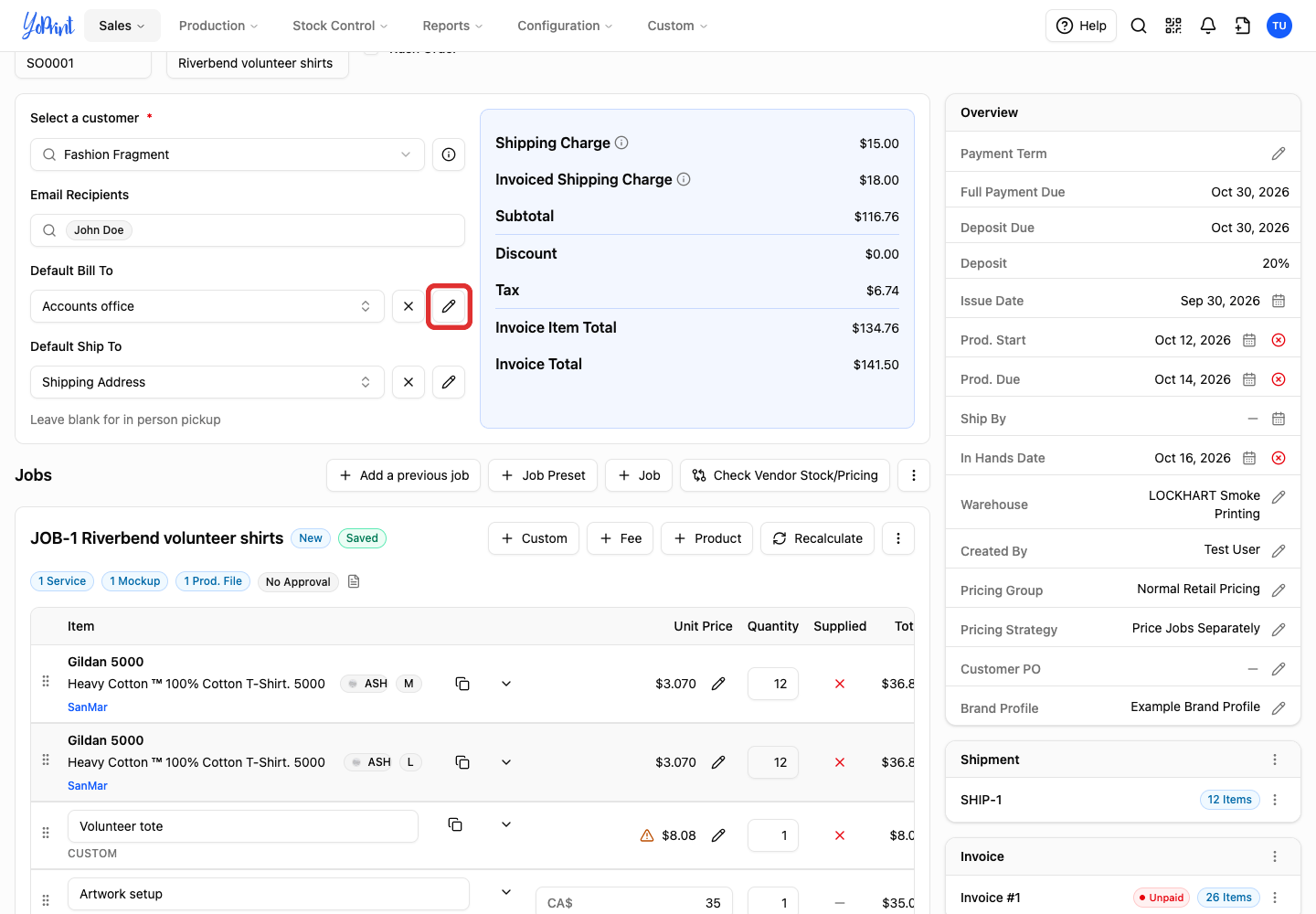The image size is (1316, 914).
Task: Open the customer info icon
Action: [x=449, y=154]
